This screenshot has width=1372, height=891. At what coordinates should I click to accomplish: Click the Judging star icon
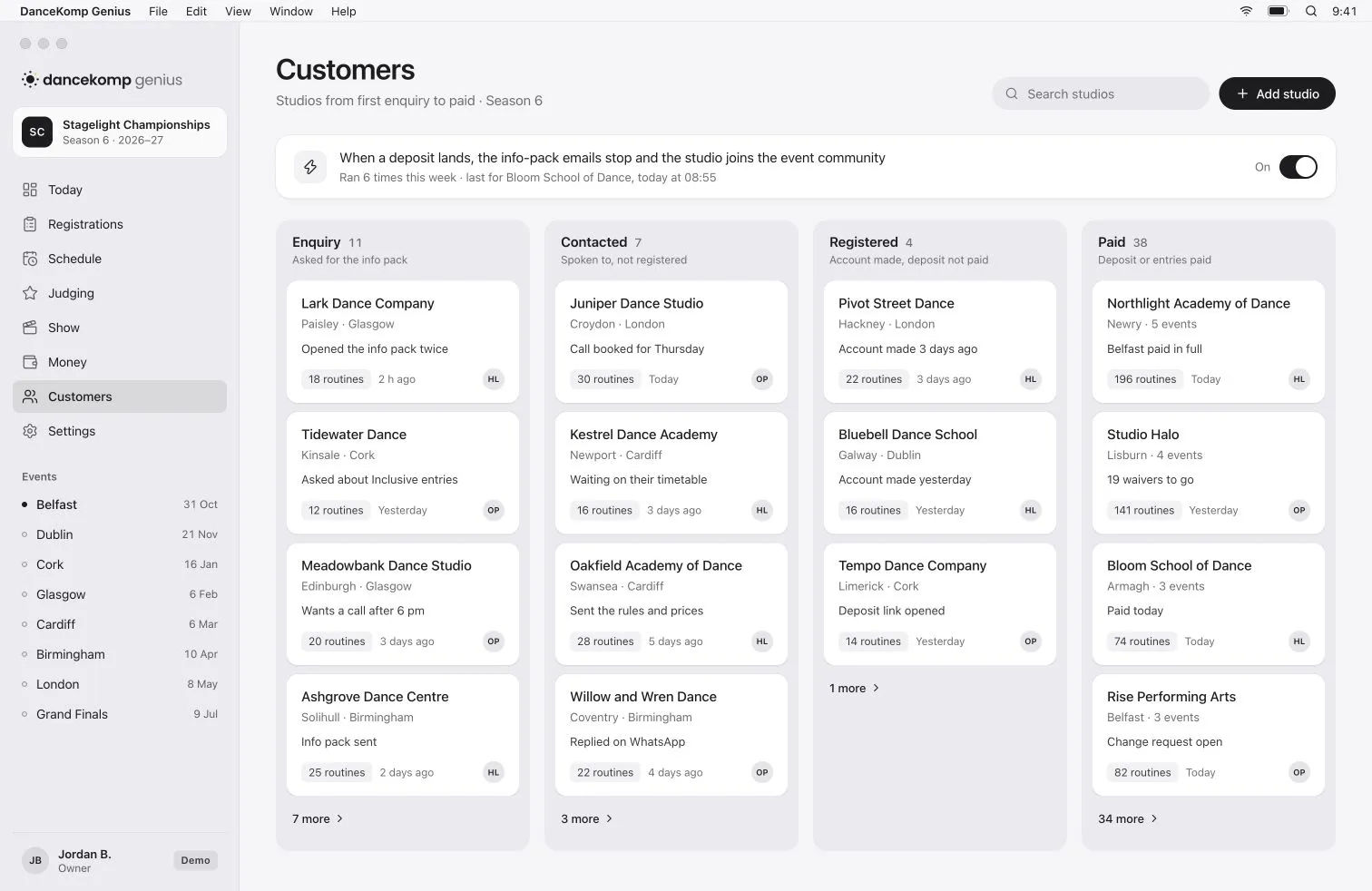pyautogui.click(x=30, y=293)
